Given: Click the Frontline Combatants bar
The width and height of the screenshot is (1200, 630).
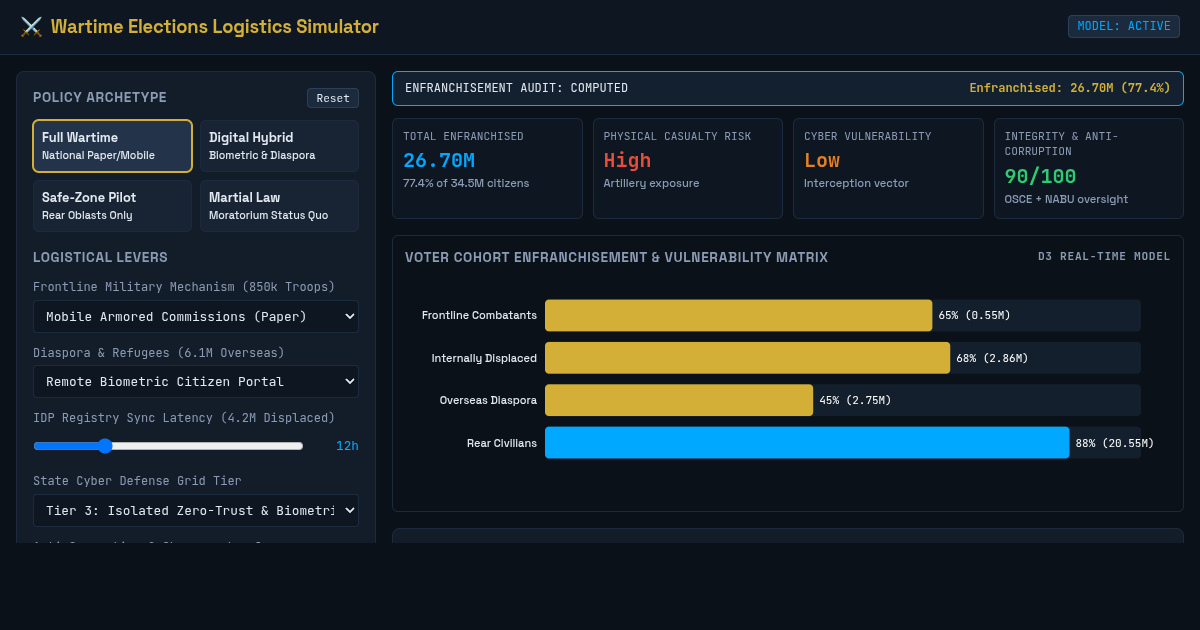Looking at the screenshot, I should click(x=738, y=315).
